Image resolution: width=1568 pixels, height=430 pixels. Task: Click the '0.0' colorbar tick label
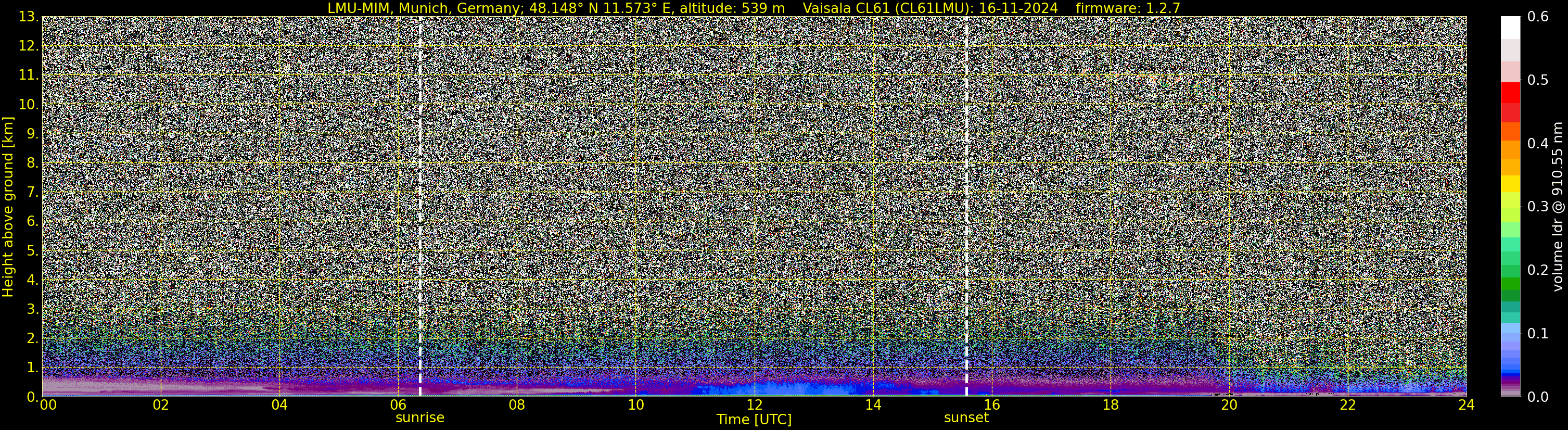click(1538, 397)
